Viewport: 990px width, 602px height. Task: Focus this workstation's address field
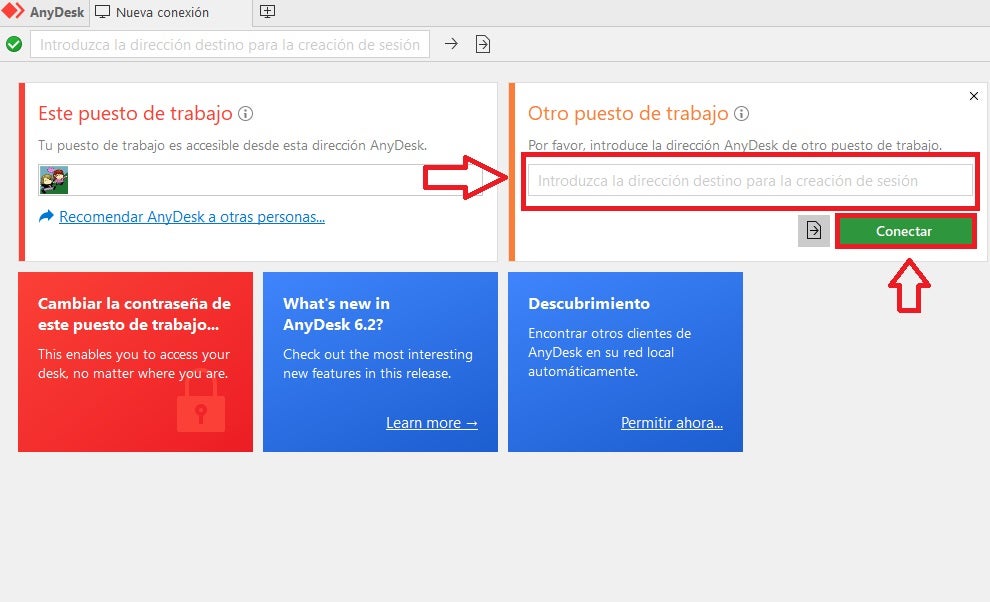[260, 180]
